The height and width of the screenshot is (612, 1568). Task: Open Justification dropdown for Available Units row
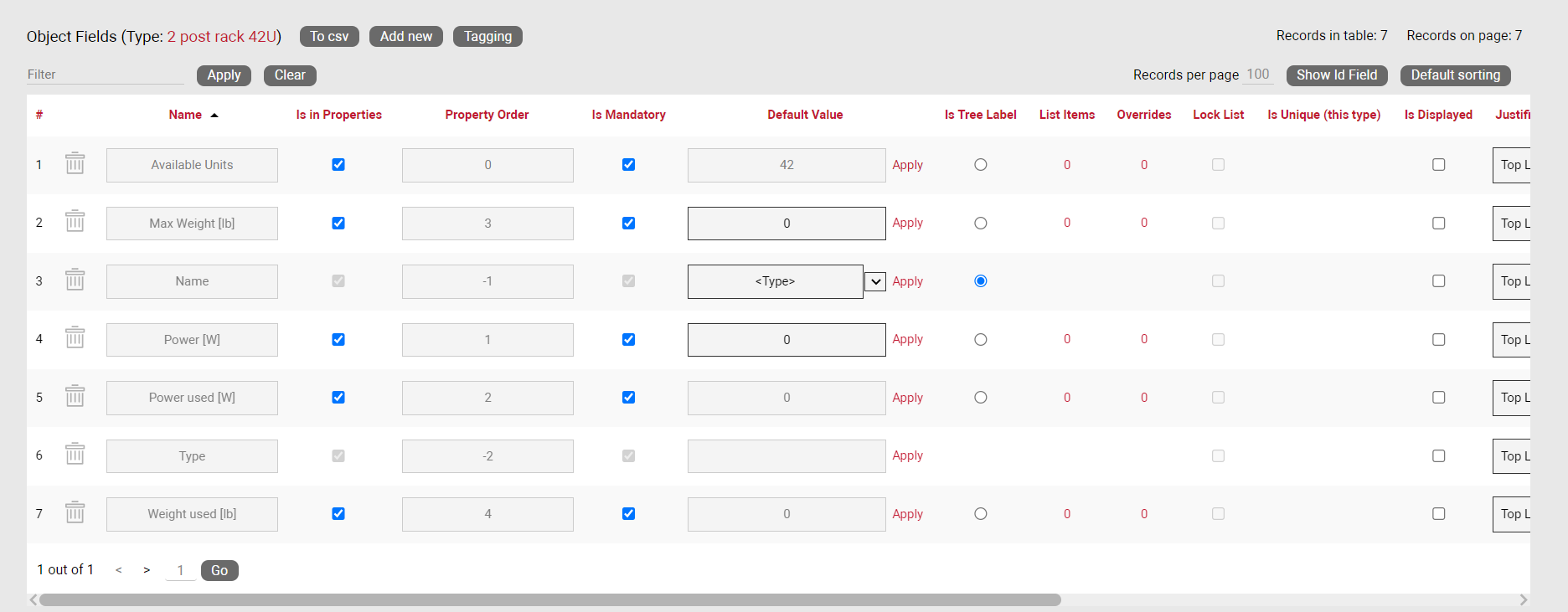[1512, 166]
